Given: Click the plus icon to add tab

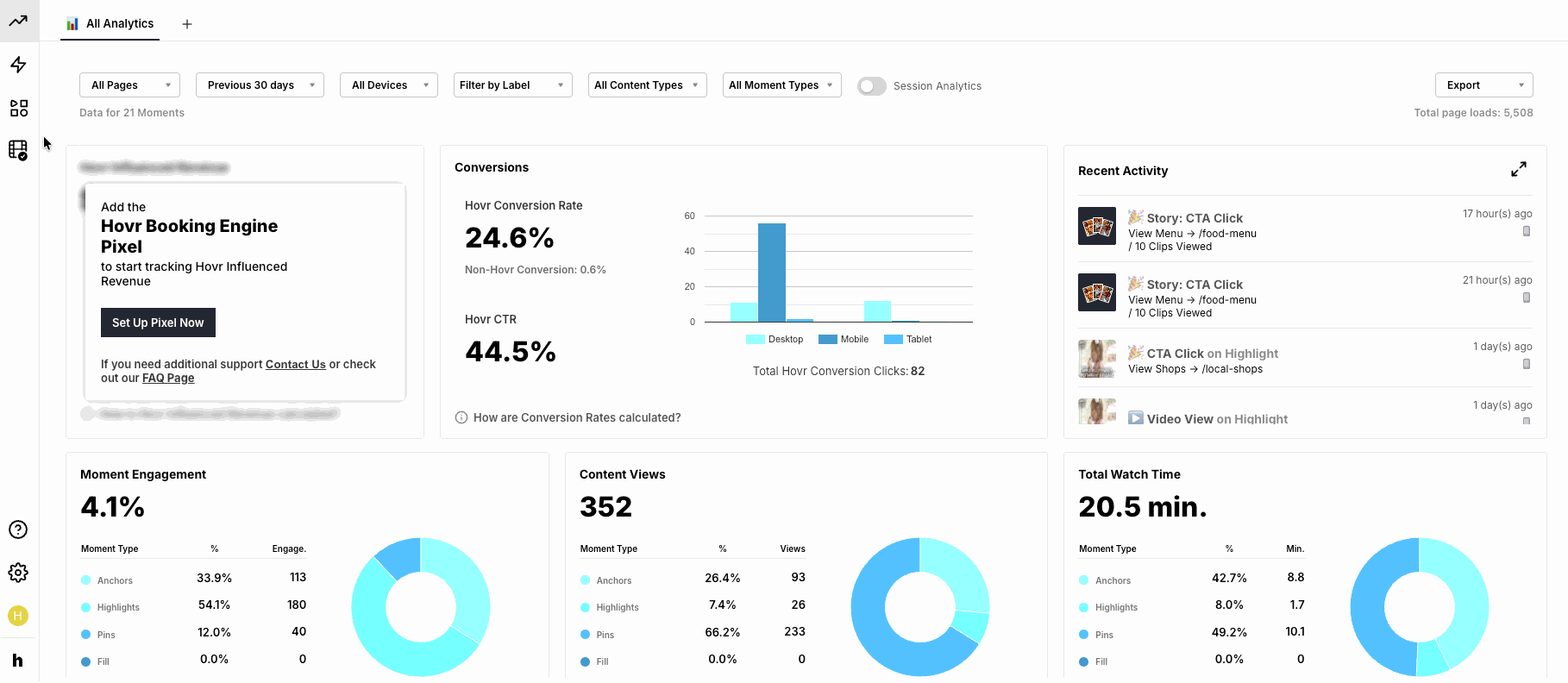Looking at the screenshot, I should [187, 24].
